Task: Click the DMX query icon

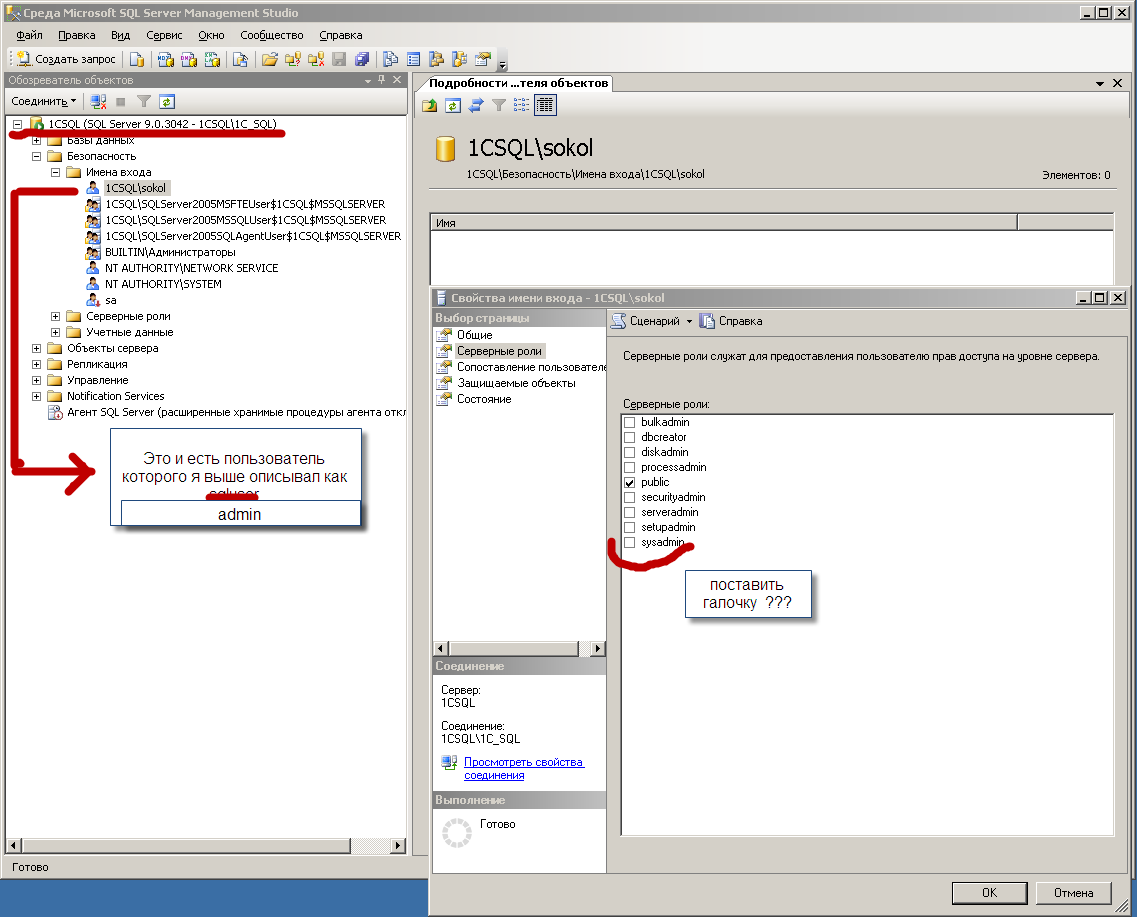Action: [189, 59]
